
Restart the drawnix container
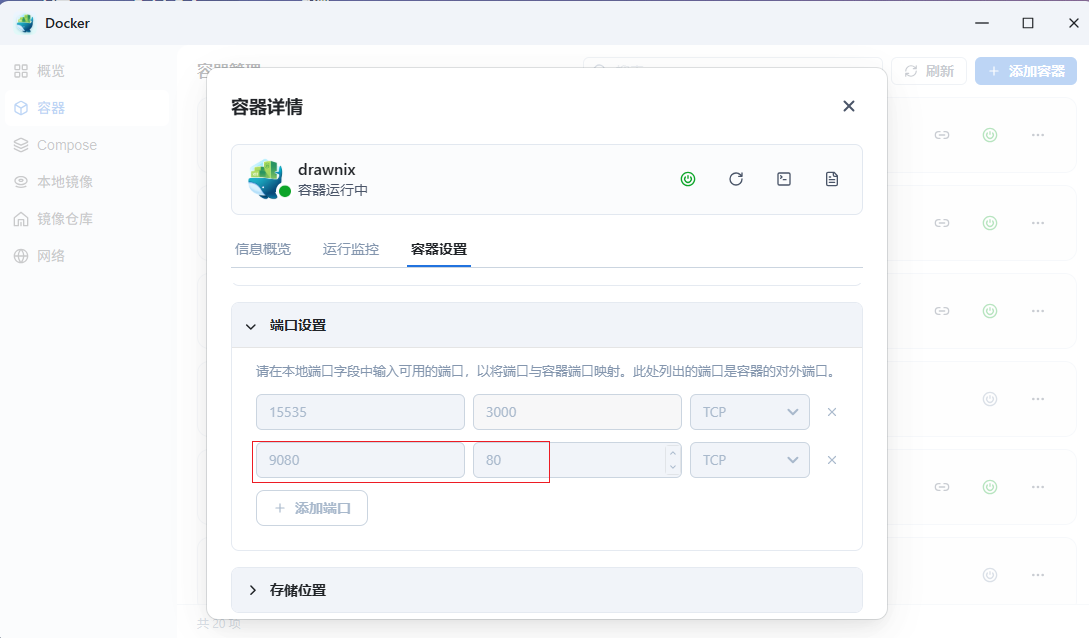(x=736, y=179)
